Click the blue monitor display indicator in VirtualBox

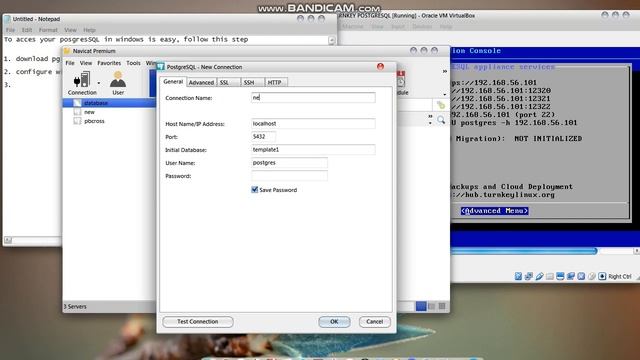[560, 276]
